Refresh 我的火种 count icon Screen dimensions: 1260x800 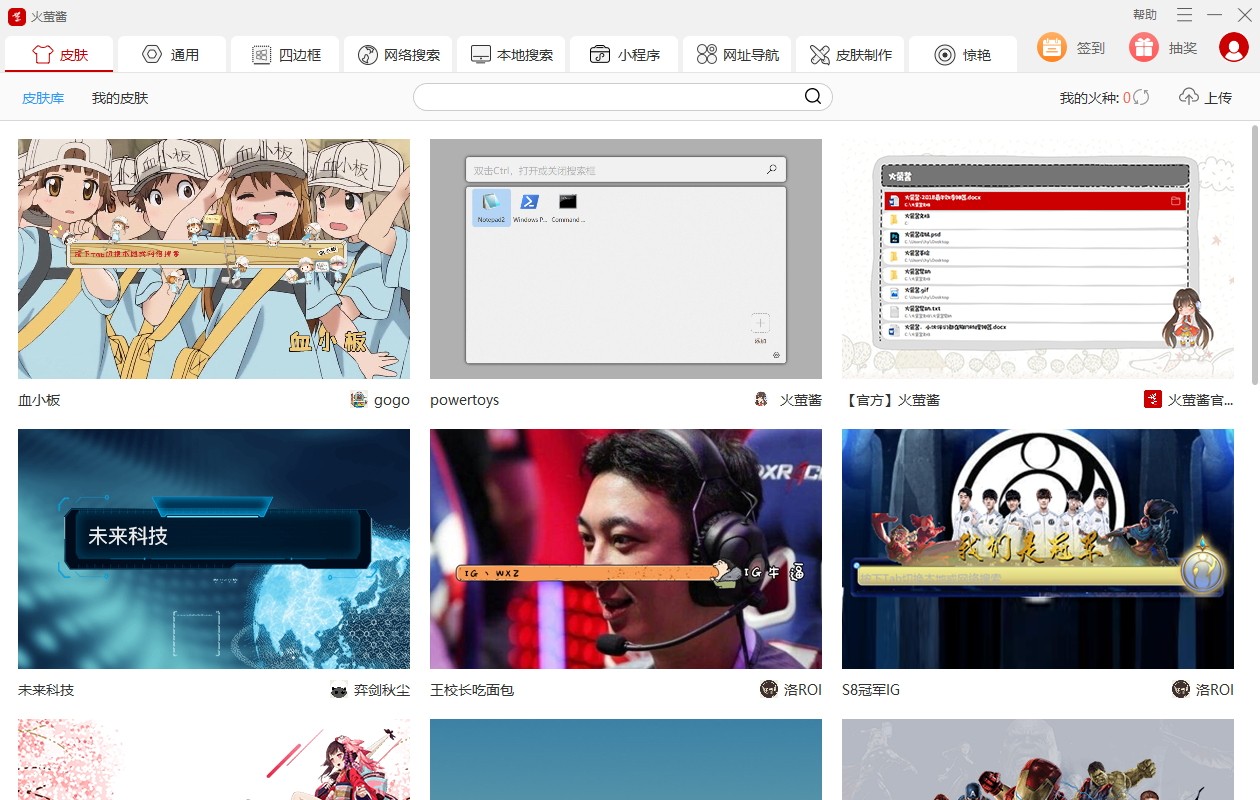1141,98
